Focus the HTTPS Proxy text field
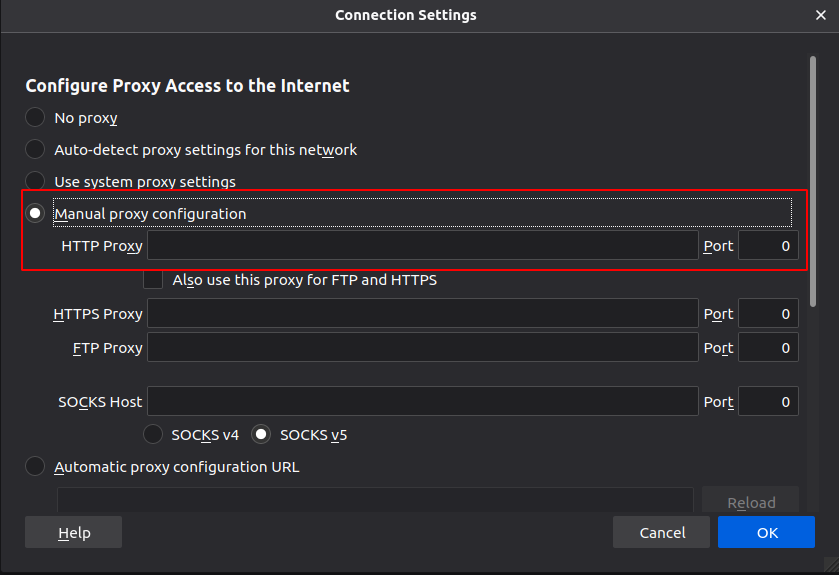This screenshot has width=839, height=575. coord(422,314)
